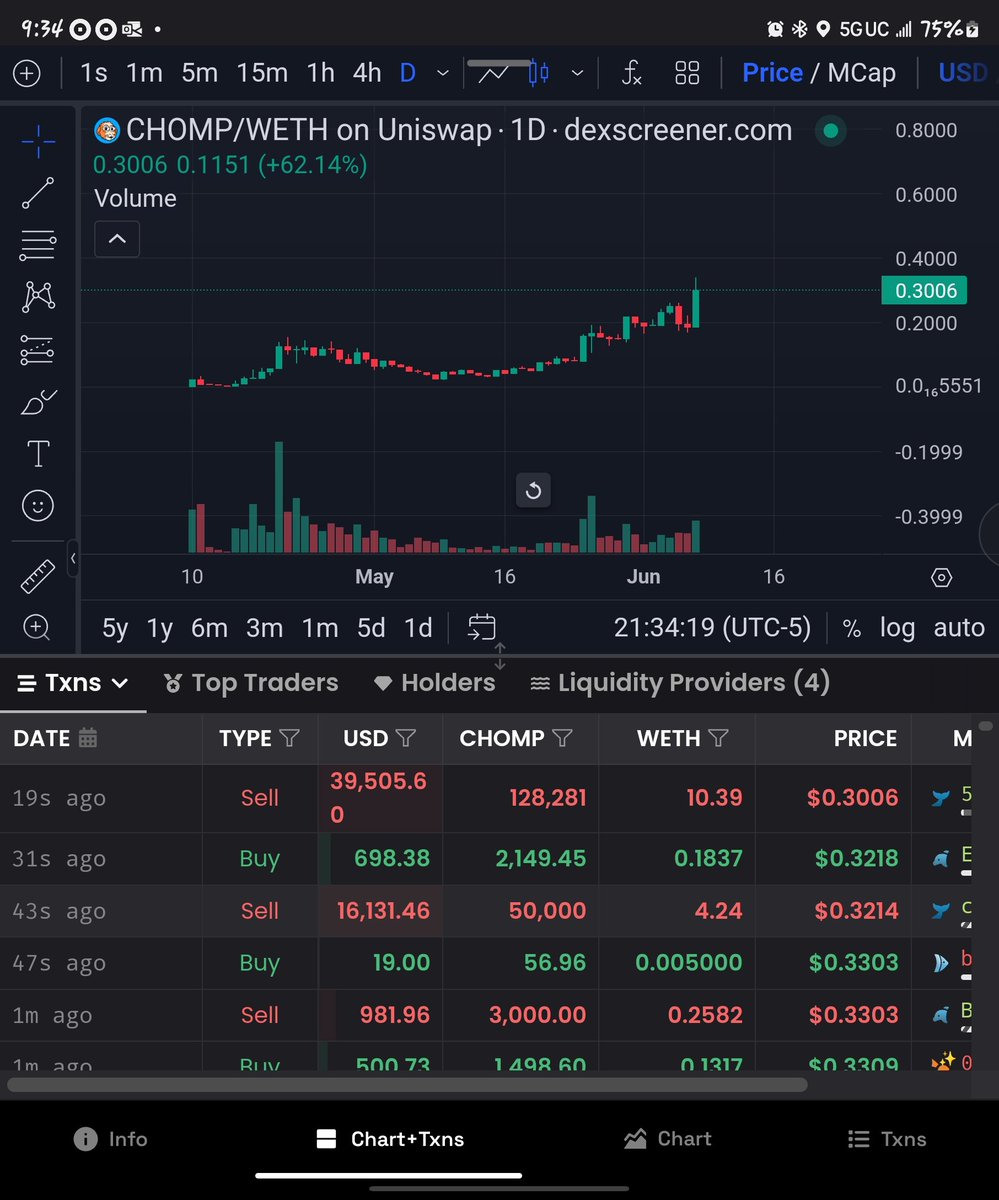This screenshot has width=999, height=1200.
Task: Open the Holders tab
Action: (434, 682)
